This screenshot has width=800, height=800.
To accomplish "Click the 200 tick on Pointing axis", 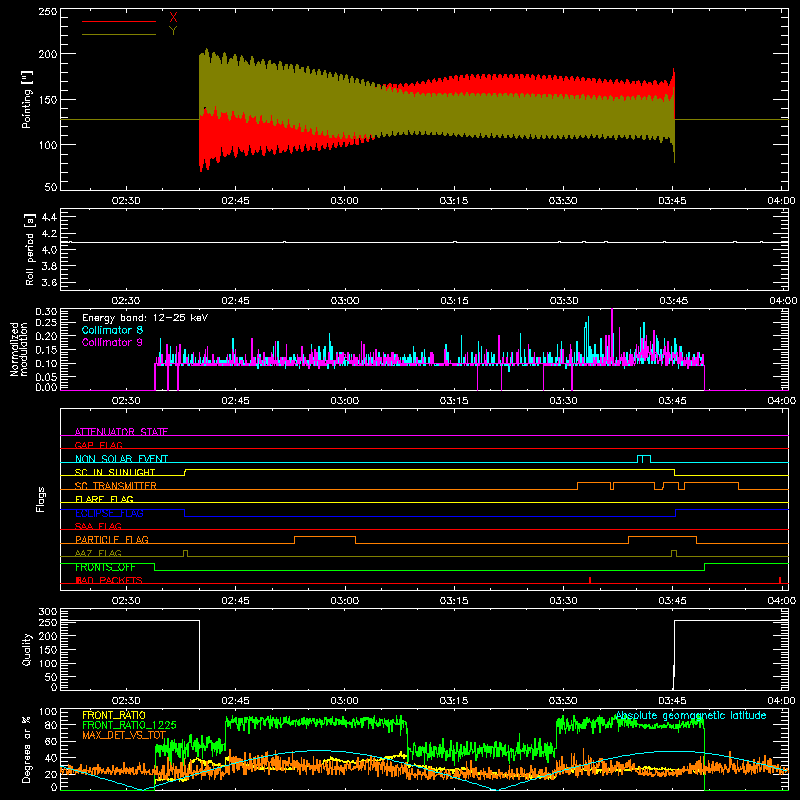I will (x=47, y=54).
